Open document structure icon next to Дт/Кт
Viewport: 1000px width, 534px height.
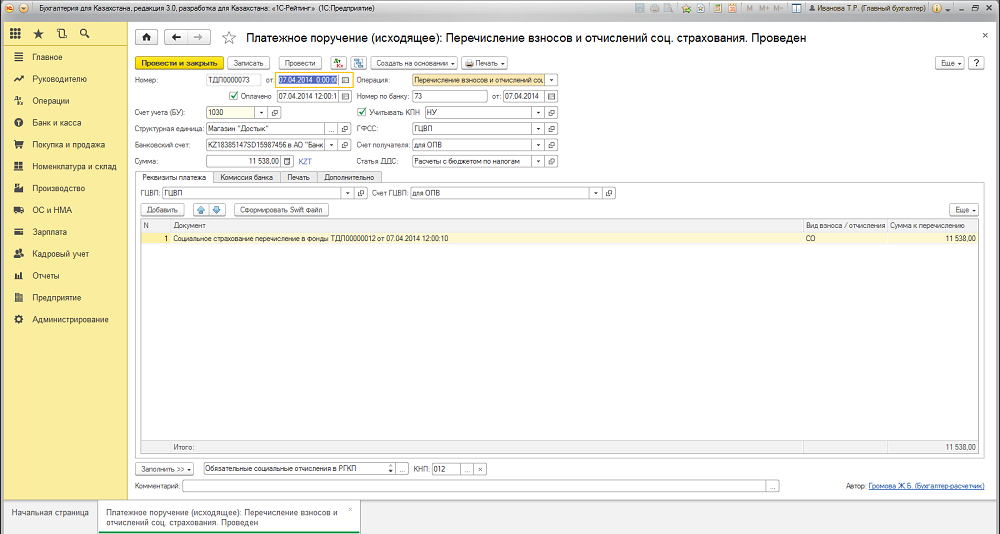(x=358, y=63)
